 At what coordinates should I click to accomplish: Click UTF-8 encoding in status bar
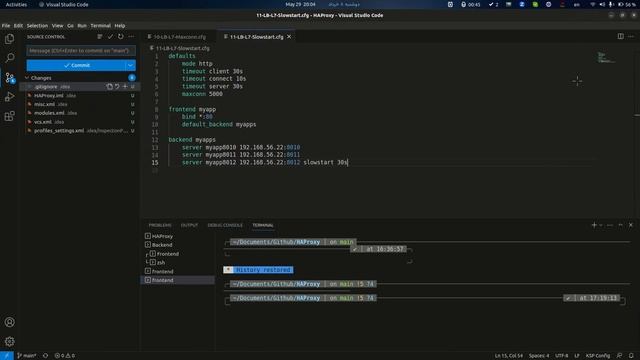coord(562,356)
